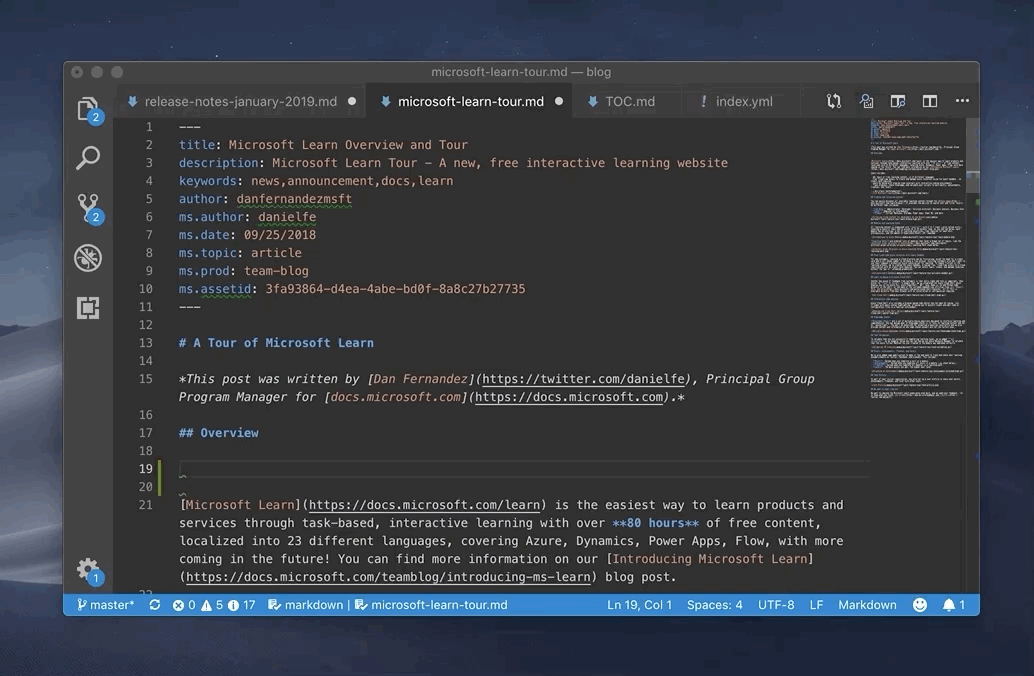Synchronize changes from status bar
Image resolution: width=1034 pixels, height=676 pixels.
(155, 605)
